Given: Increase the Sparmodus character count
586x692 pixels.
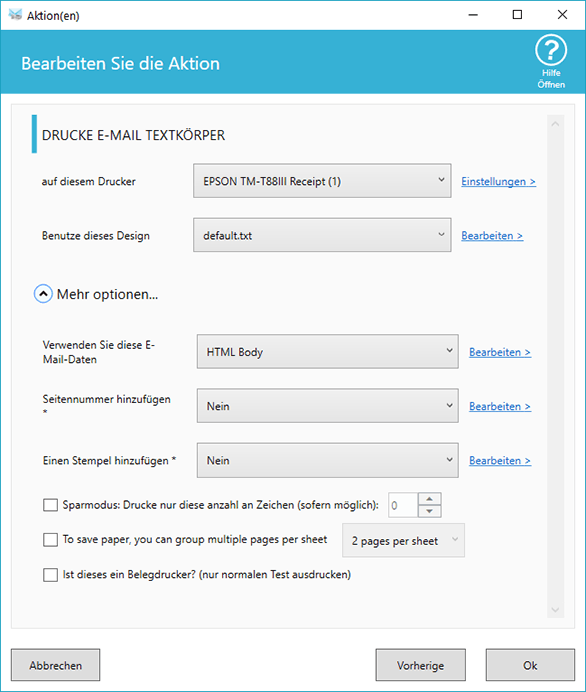Looking at the screenshot, I should (x=429, y=499).
